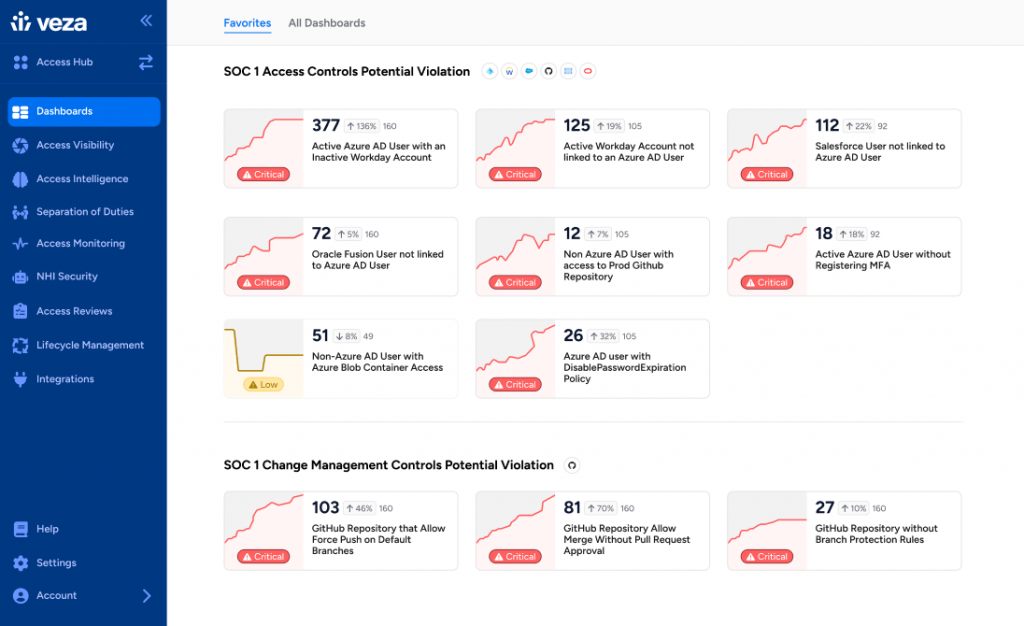
Task: Select the Favorites tab
Action: pyautogui.click(x=247, y=23)
